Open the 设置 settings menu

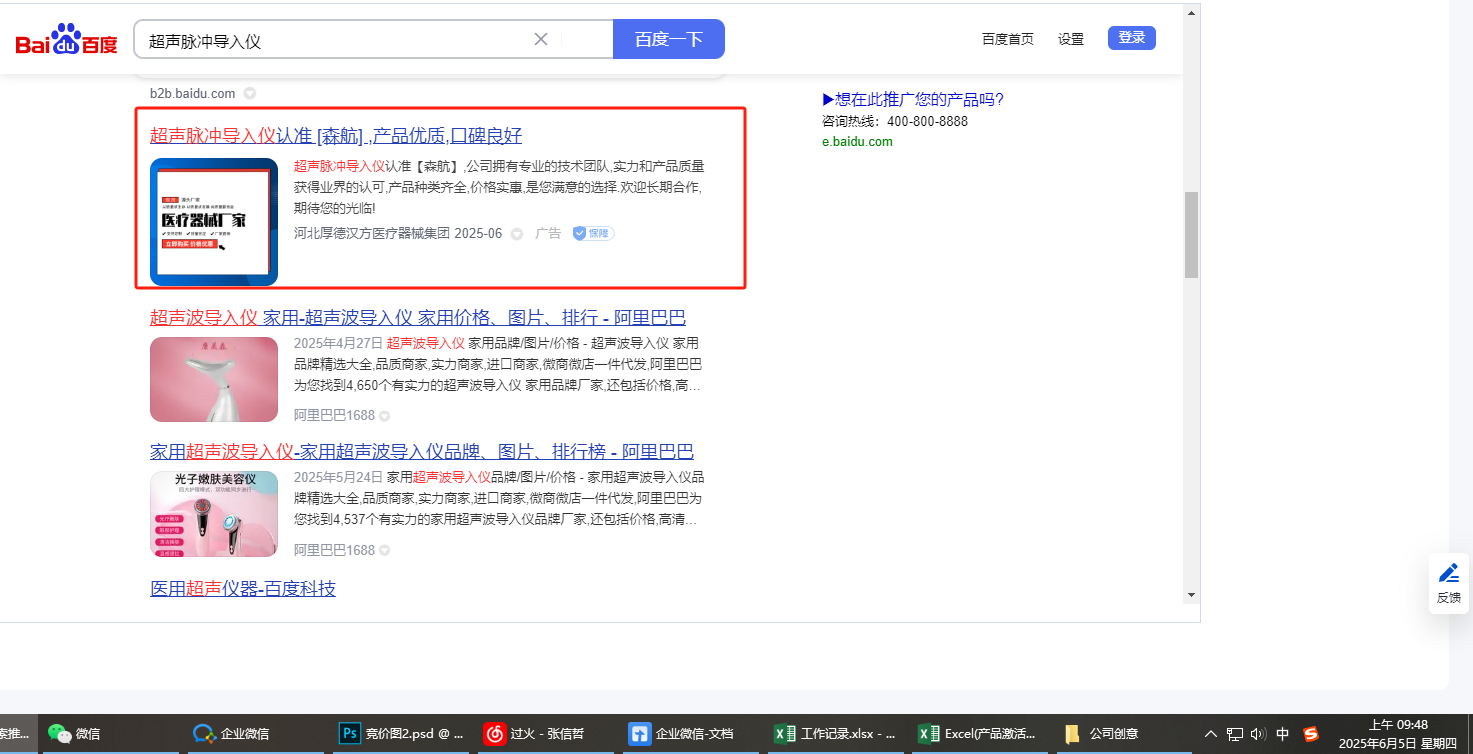click(x=1071, y=39)
